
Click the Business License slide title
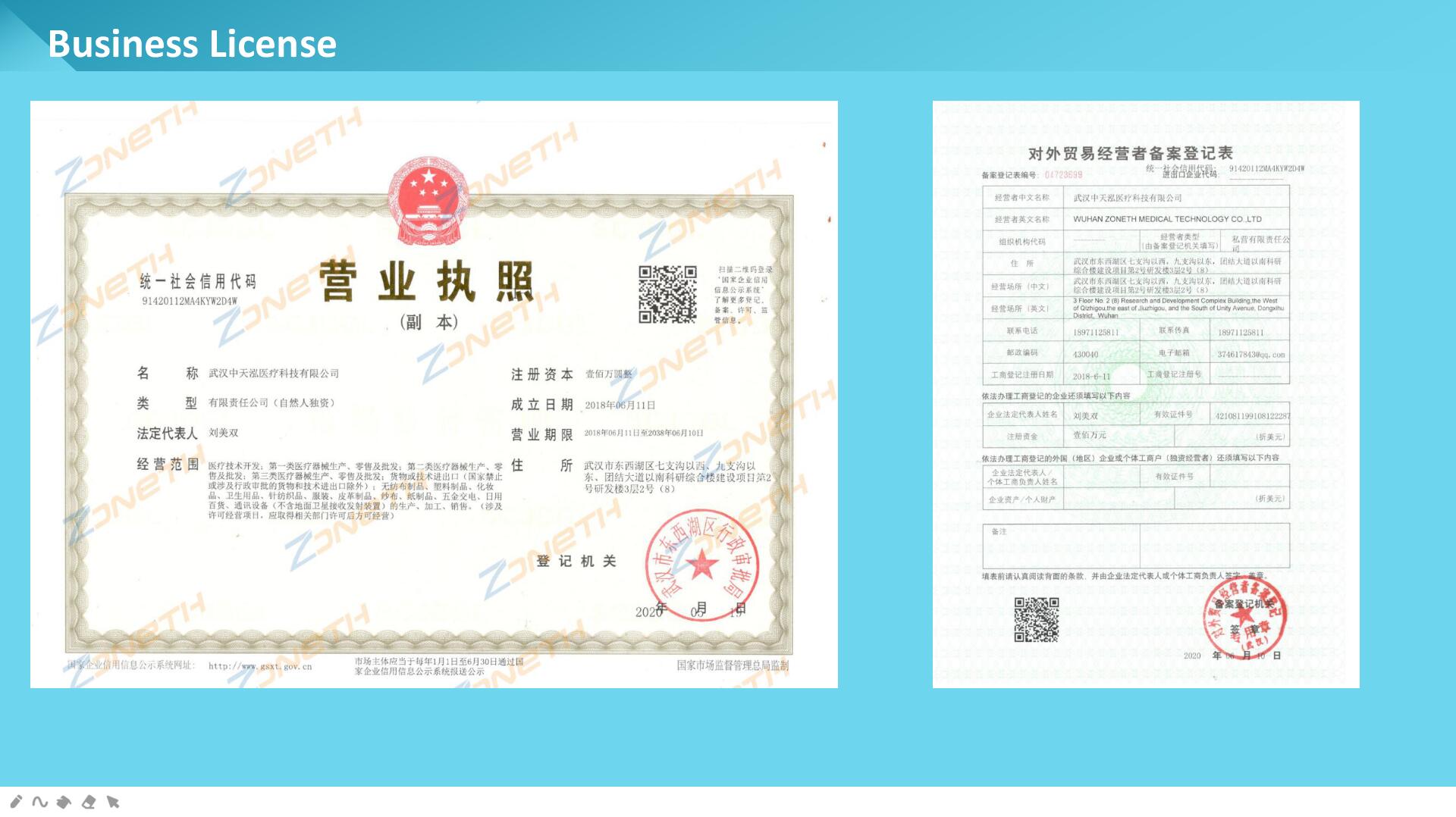(x=192, y=44)
